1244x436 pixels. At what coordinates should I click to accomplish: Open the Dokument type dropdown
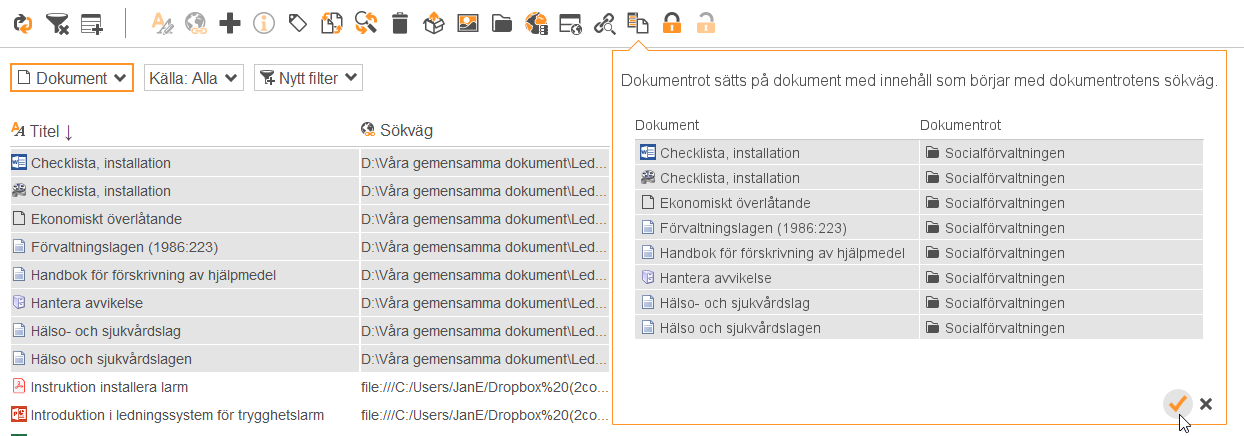click(x=72, y=78)
